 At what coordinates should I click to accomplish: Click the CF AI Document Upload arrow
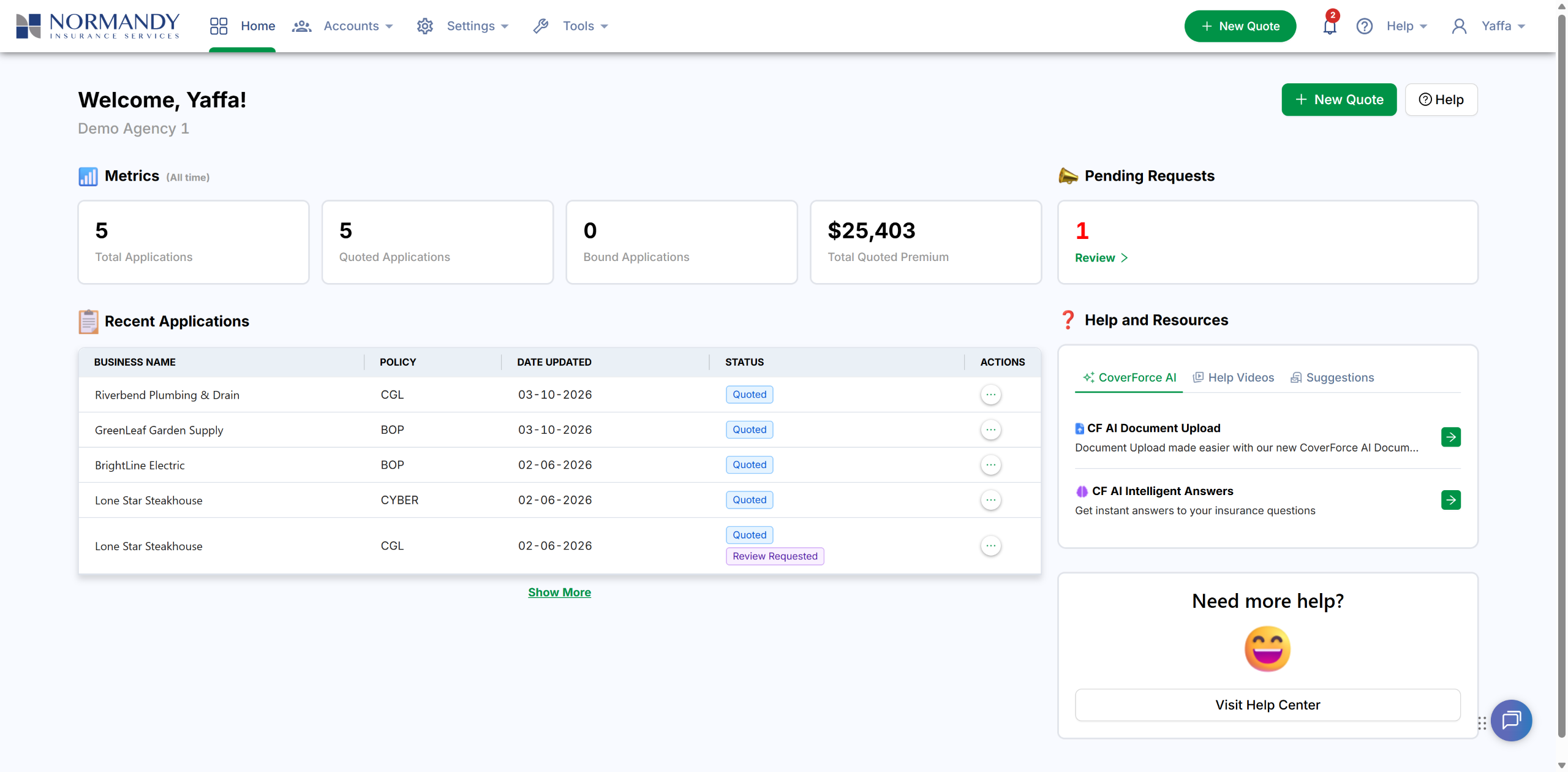pos(1450,437)
